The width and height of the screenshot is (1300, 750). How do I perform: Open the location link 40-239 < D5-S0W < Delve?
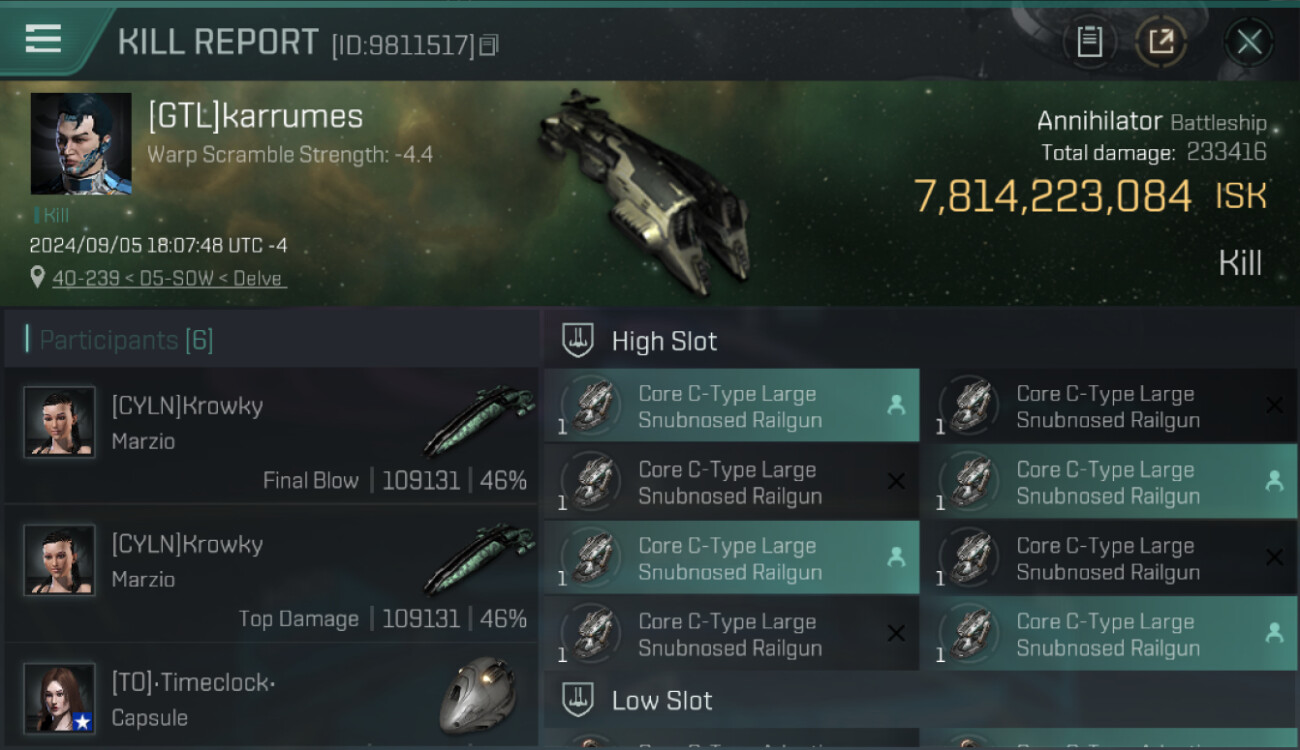point(169,278)
